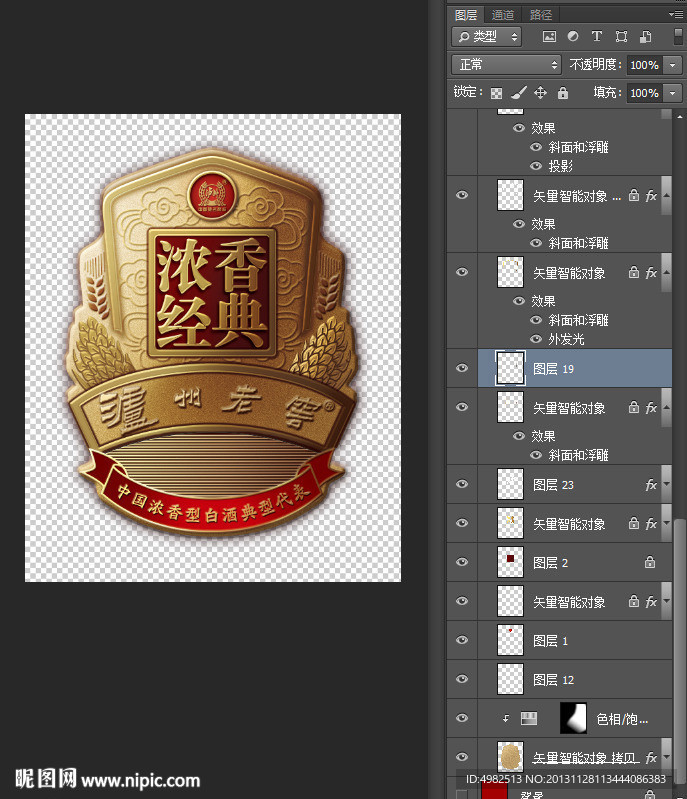Click fx icon on layer with 外发光 effect

pyautogui.click(x=651, y=273)
